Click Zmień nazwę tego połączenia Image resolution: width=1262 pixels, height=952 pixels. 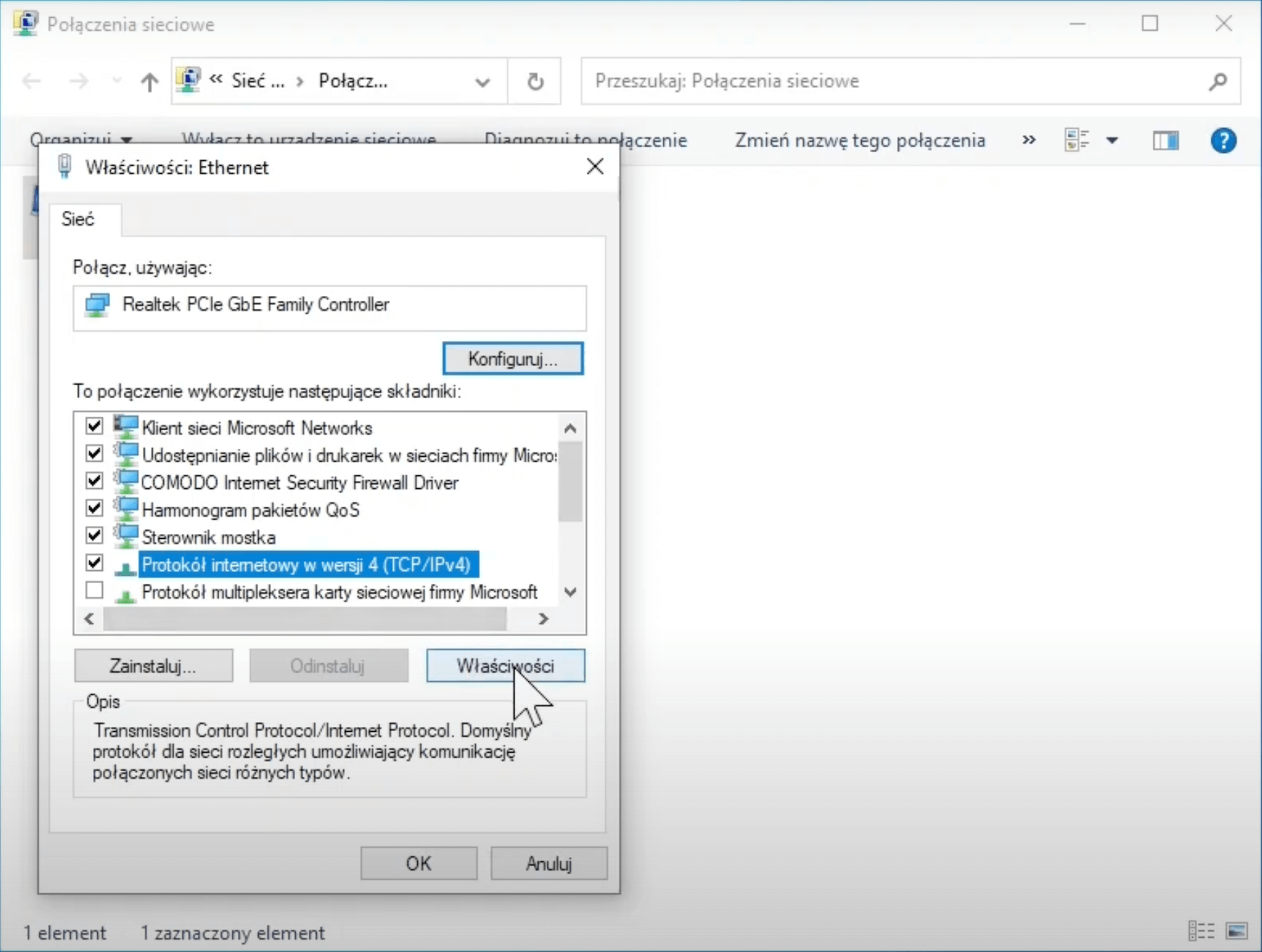point(860,140)
